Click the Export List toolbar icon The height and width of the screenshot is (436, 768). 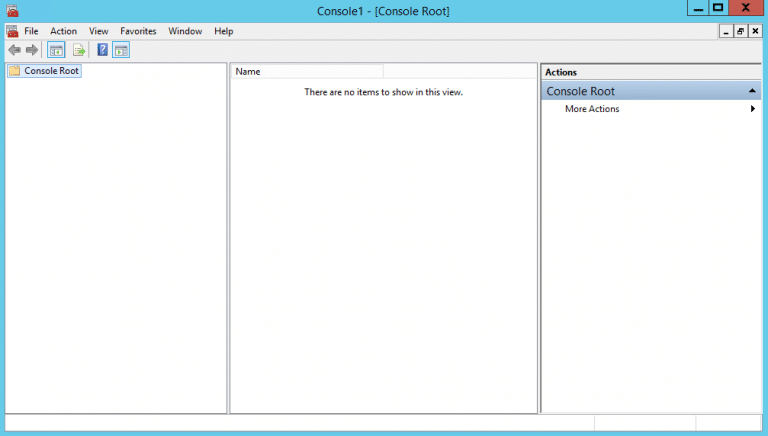(x=79, y=50)
